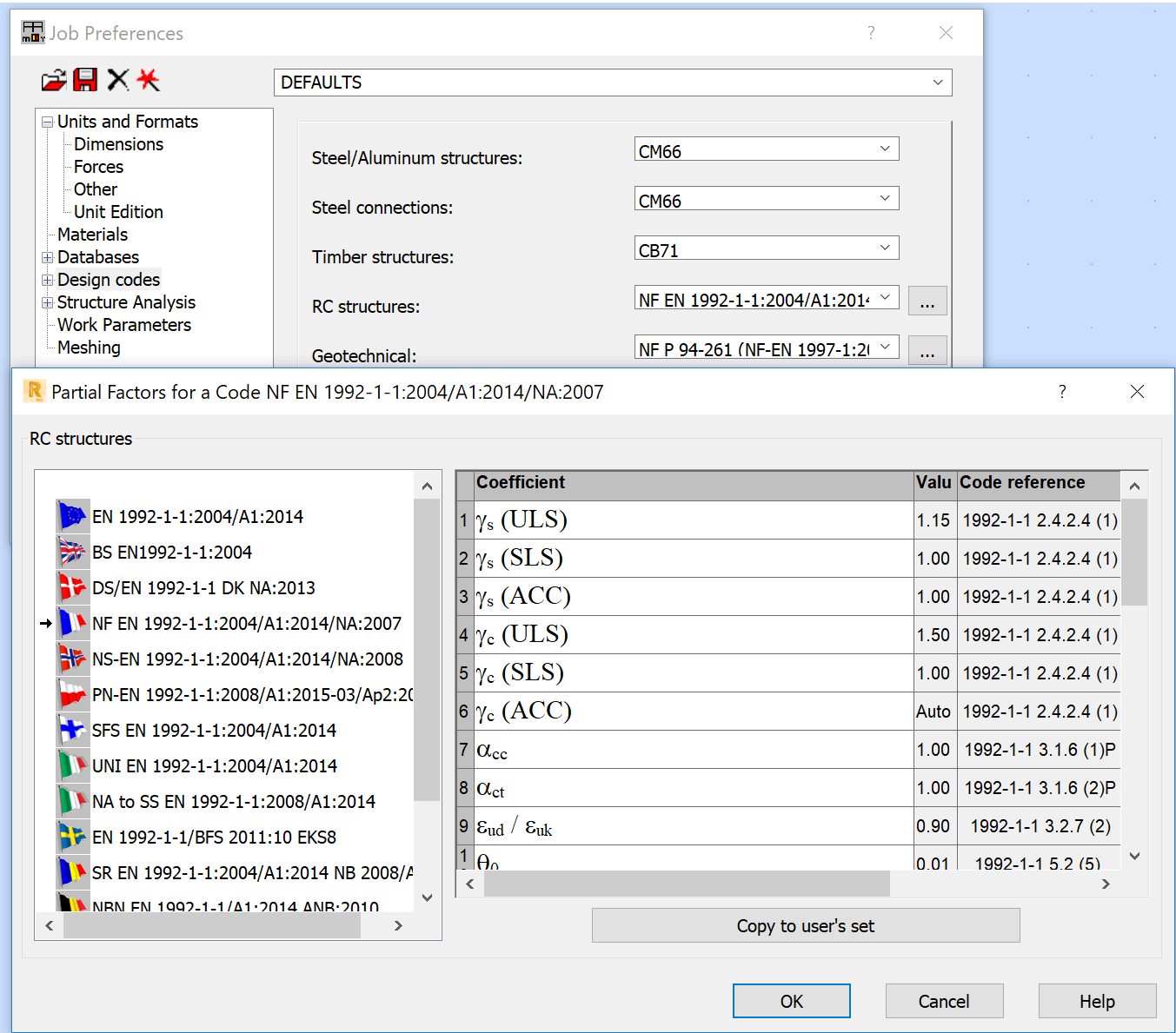Select EN 1992-1-1/BFS 2011:10 EKS8 code
Image resolution: width=1176 pixels, height=1033 pixels.
(x=214, y=837)
